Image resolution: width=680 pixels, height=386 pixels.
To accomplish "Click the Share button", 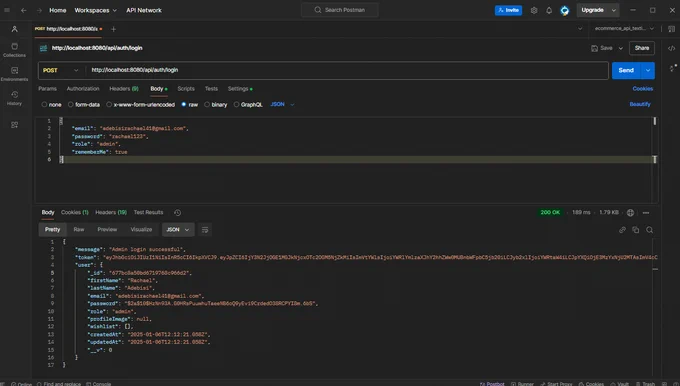I will coord(642,48).
